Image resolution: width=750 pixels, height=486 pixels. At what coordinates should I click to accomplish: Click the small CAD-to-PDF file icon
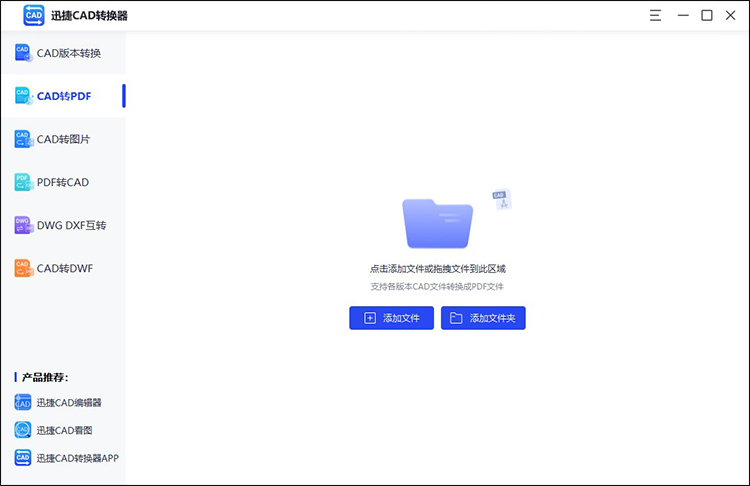[x=502, y=199]
